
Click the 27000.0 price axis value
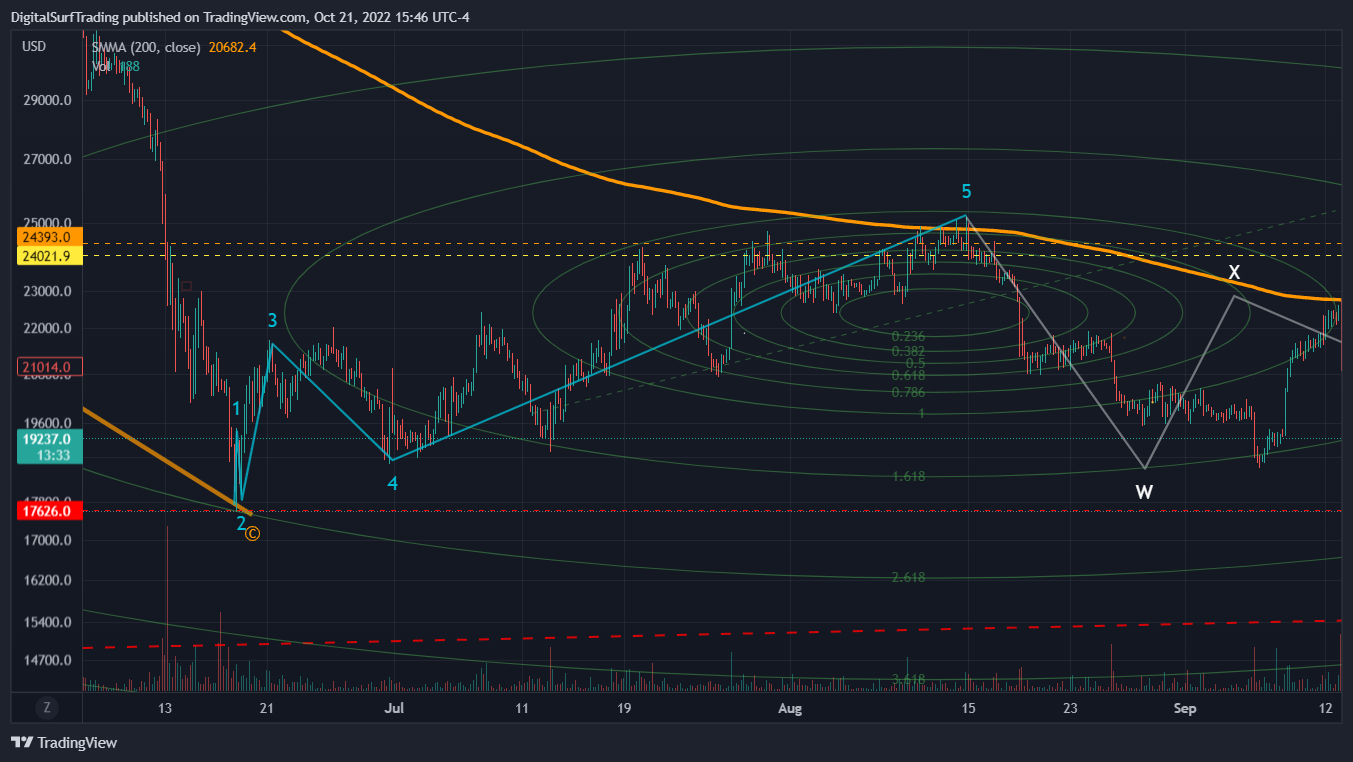47,159
